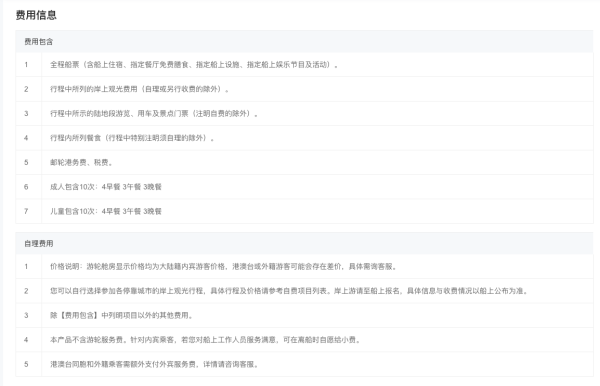Click number 4 beside 本产品不含游轮服务费
600x386 pixels.
(26, 339)
